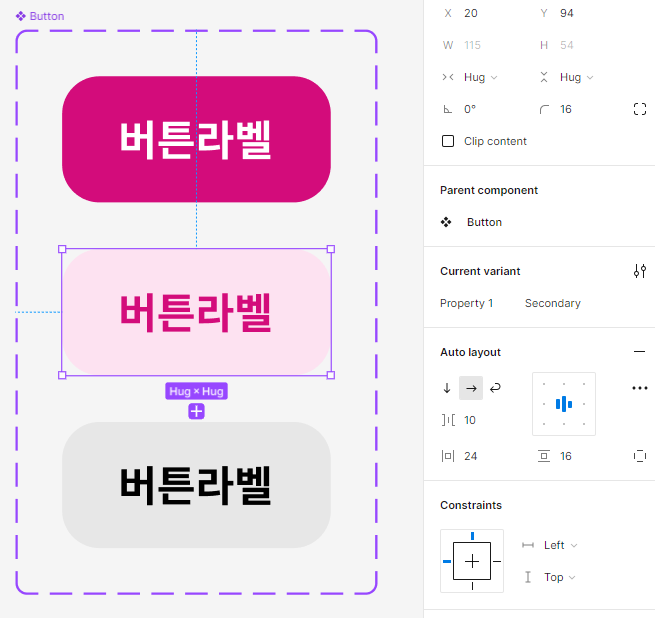Click the X position field showing 20
Image resolution: width=655 pixels, height=618 pixels.
[x=471, y=13]
